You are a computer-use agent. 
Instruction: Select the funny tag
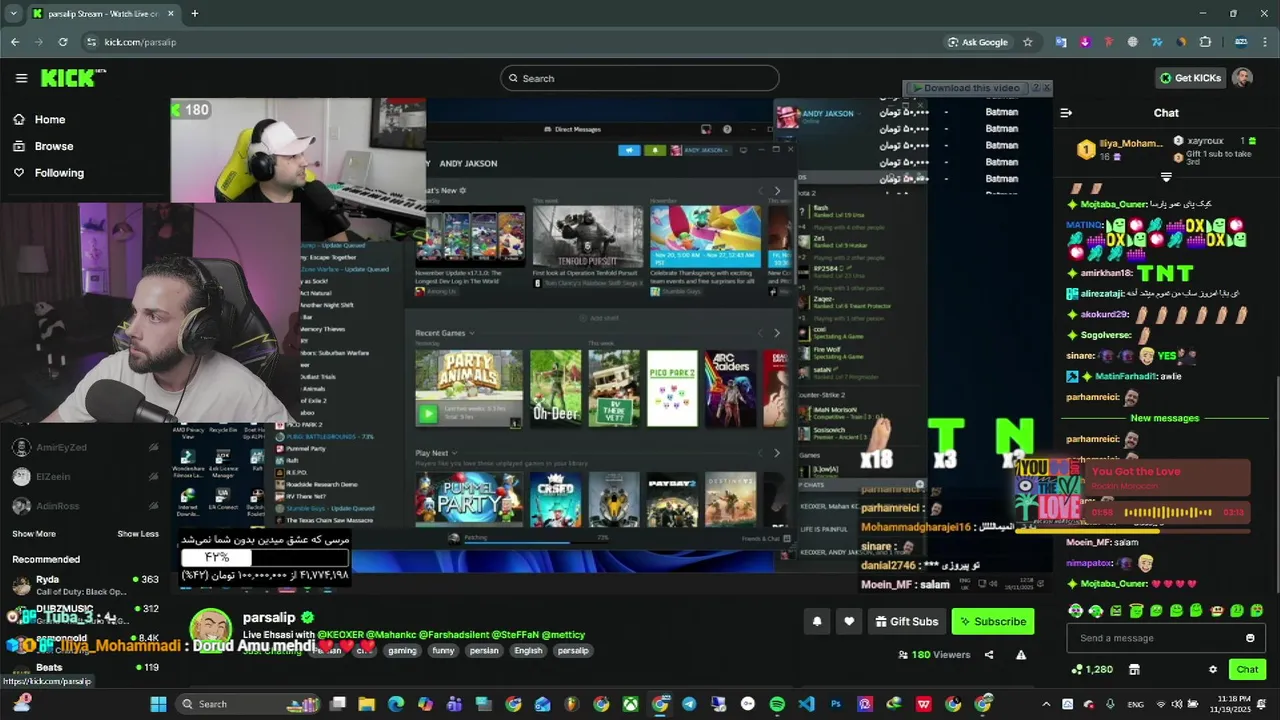tap(443, 650)
